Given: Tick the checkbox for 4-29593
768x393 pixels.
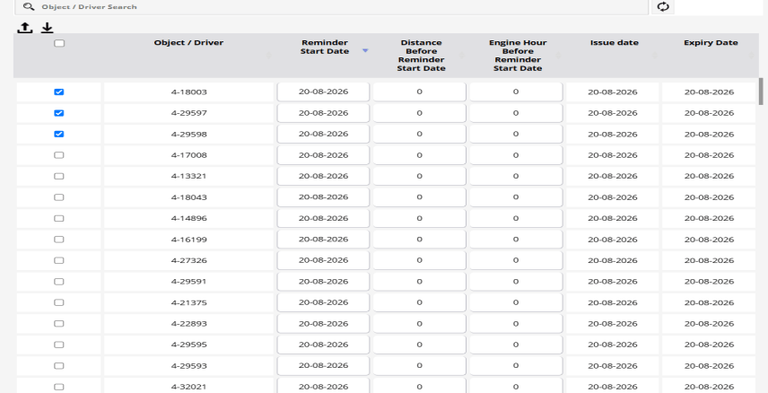Looking at the screenshot, I should (59, 366).
